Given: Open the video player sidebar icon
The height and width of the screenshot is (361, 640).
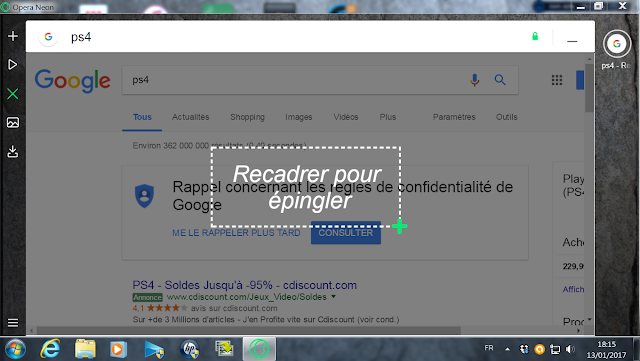Looking at the screenshot, I should coord(13,65).
